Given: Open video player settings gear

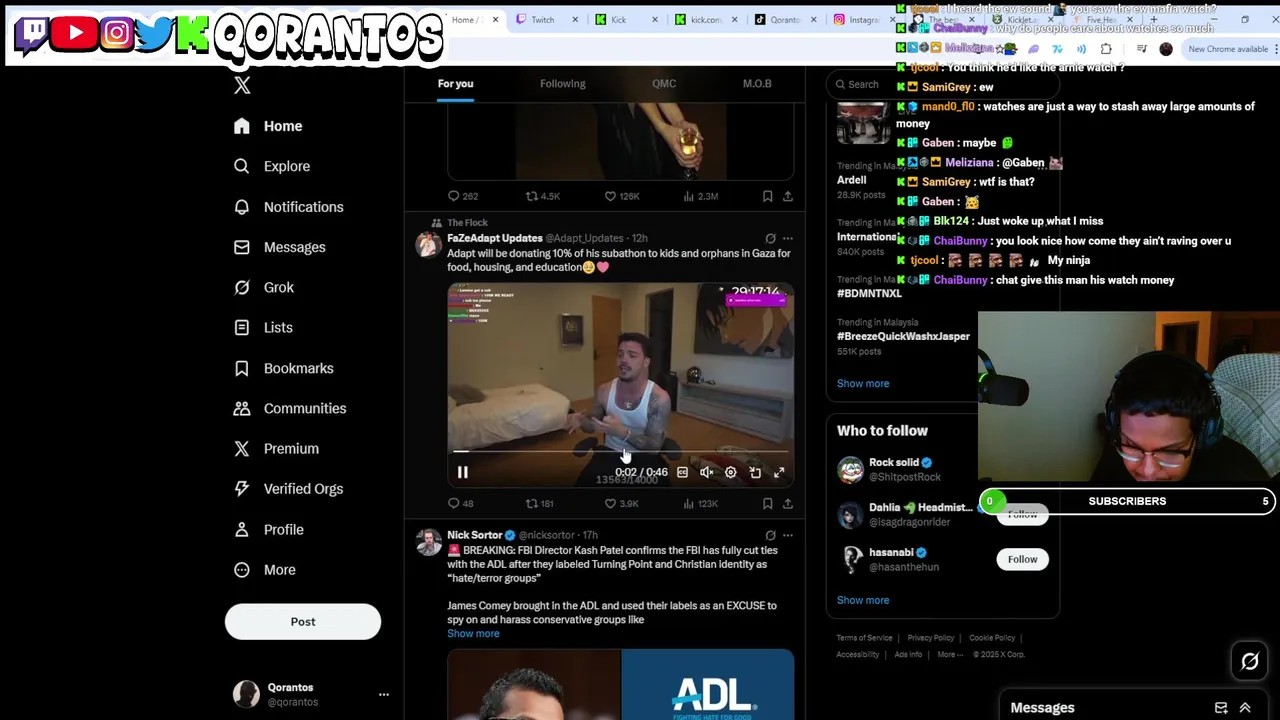Looking at the screenshot, I should [731, 472].
